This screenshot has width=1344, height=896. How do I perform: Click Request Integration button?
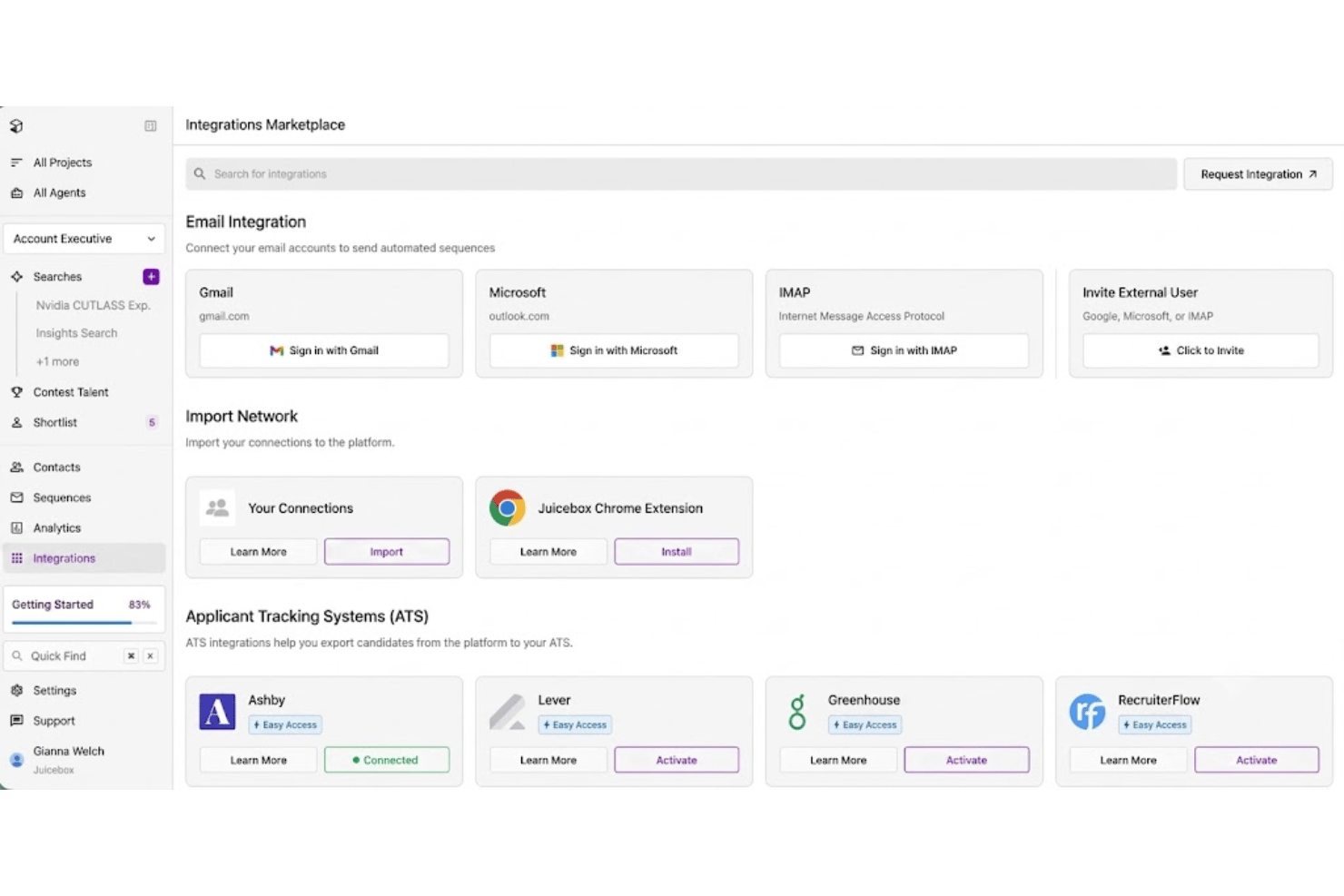tap(1258, 174)
